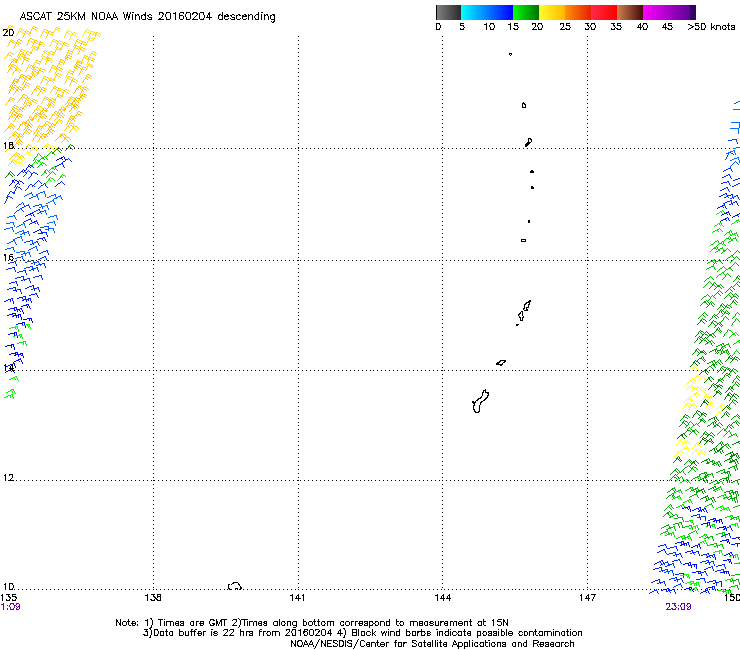Click the latitude label "12"

coord(8,478)
